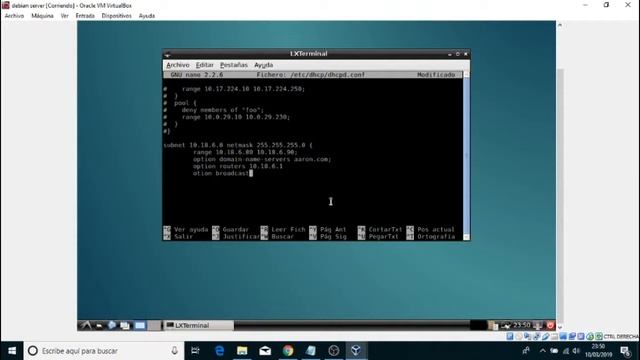Click VirtualBox scroll down arrow

(560, 327)
